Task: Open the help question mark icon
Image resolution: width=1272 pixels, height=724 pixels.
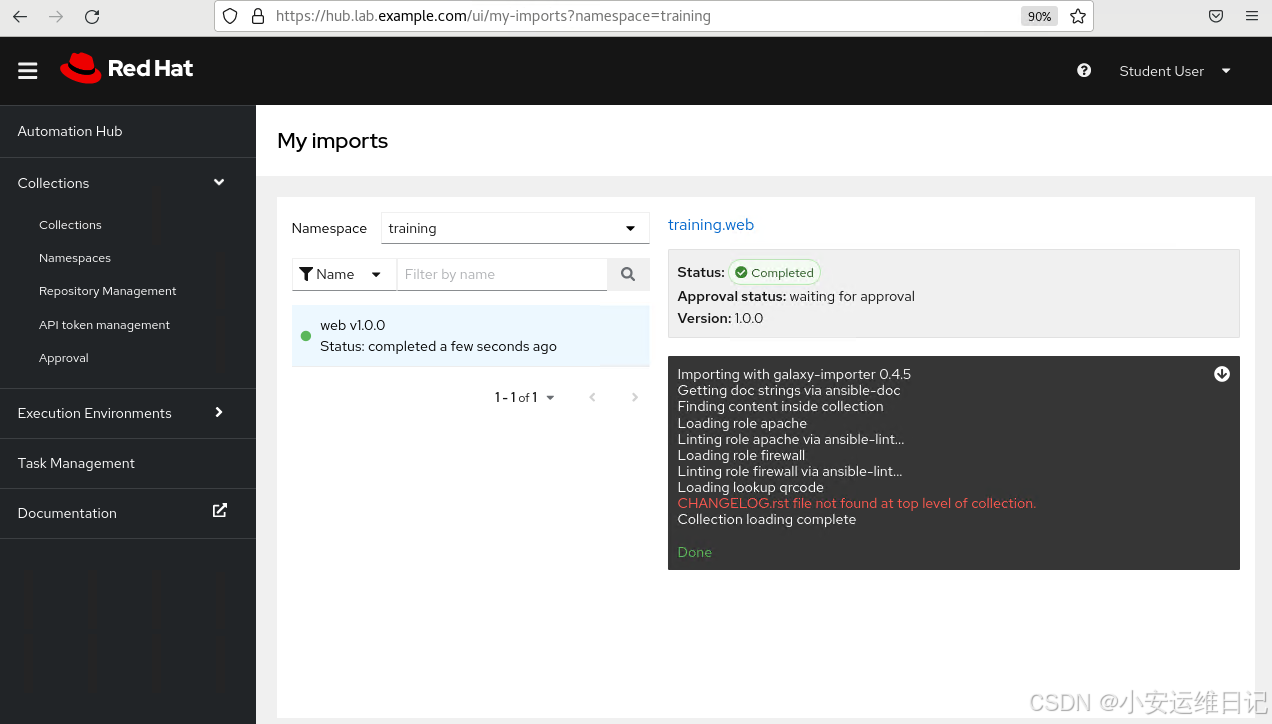Action: 1084,70
